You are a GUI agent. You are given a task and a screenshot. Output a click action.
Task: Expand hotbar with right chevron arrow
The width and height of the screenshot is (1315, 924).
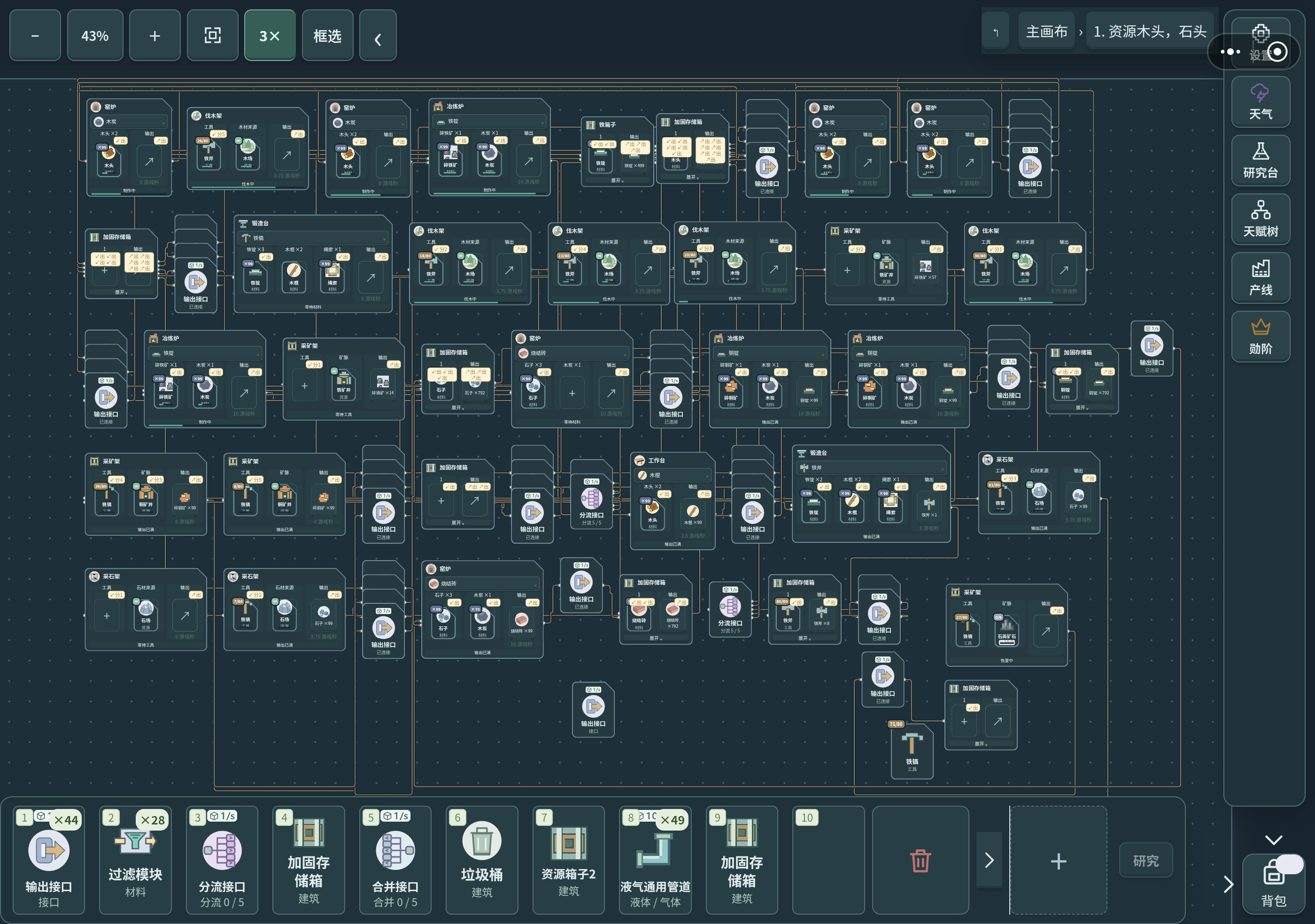click(x=989, y=860)
